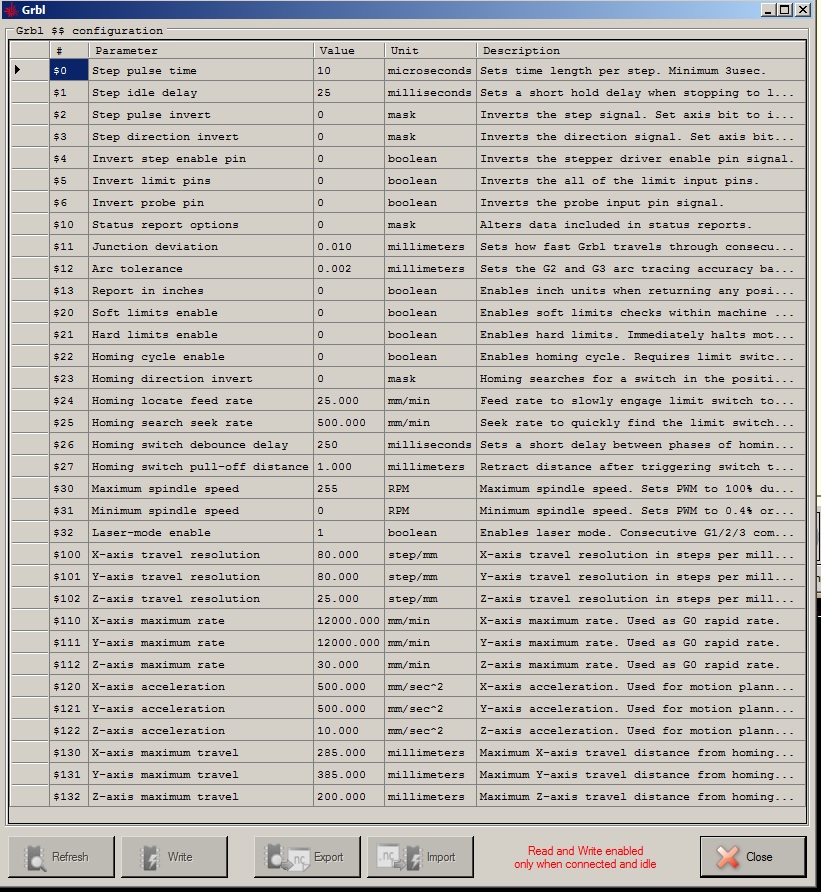Click the $101 number cell

coord(69,576)
